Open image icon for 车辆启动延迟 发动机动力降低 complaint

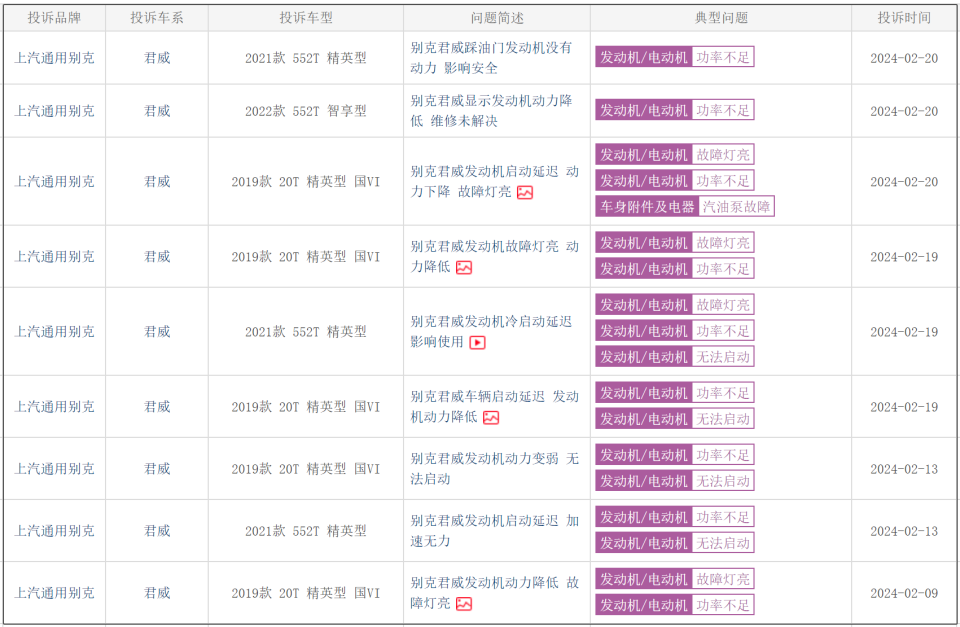(491, 418)
